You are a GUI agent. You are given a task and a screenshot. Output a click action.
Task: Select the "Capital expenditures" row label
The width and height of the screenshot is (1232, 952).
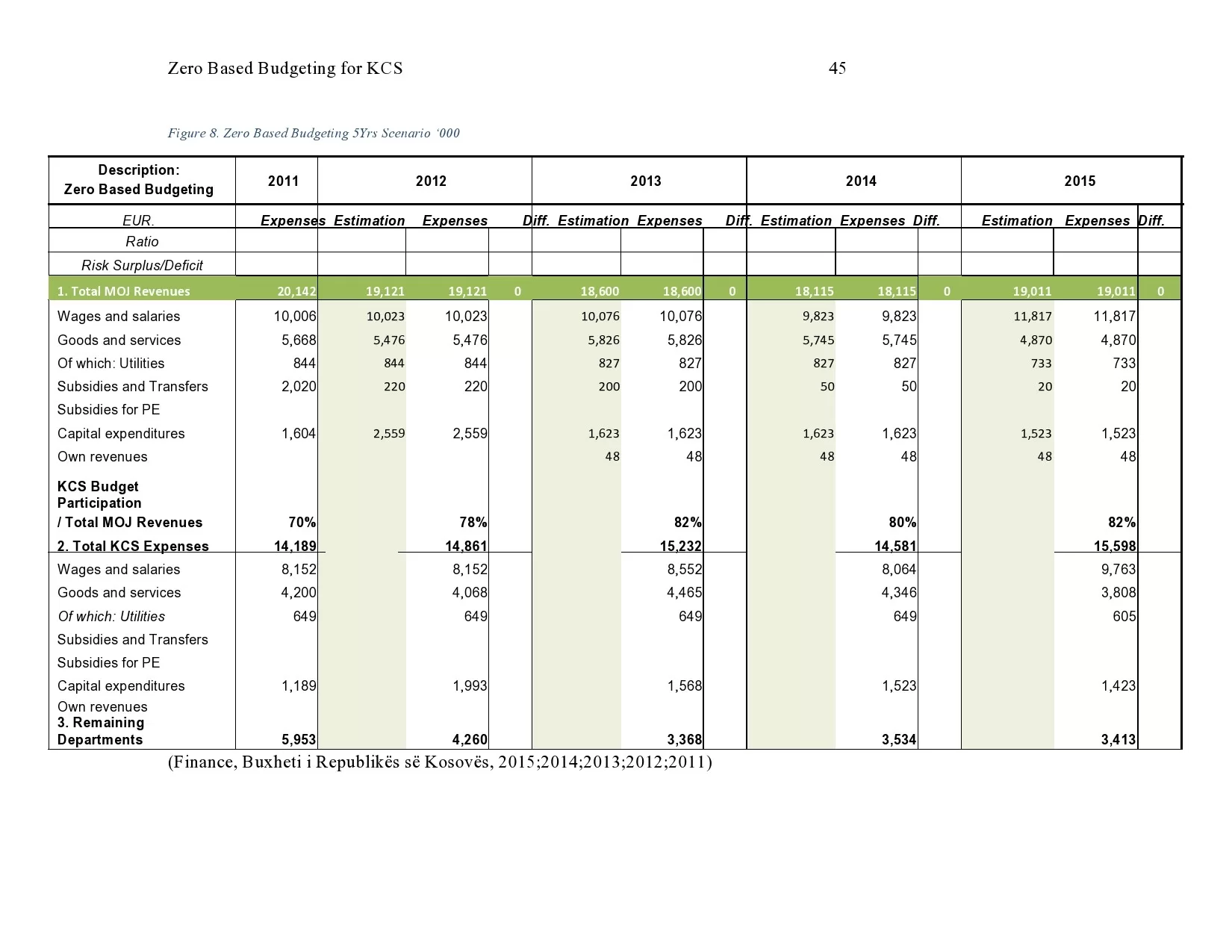click(121, 433)
